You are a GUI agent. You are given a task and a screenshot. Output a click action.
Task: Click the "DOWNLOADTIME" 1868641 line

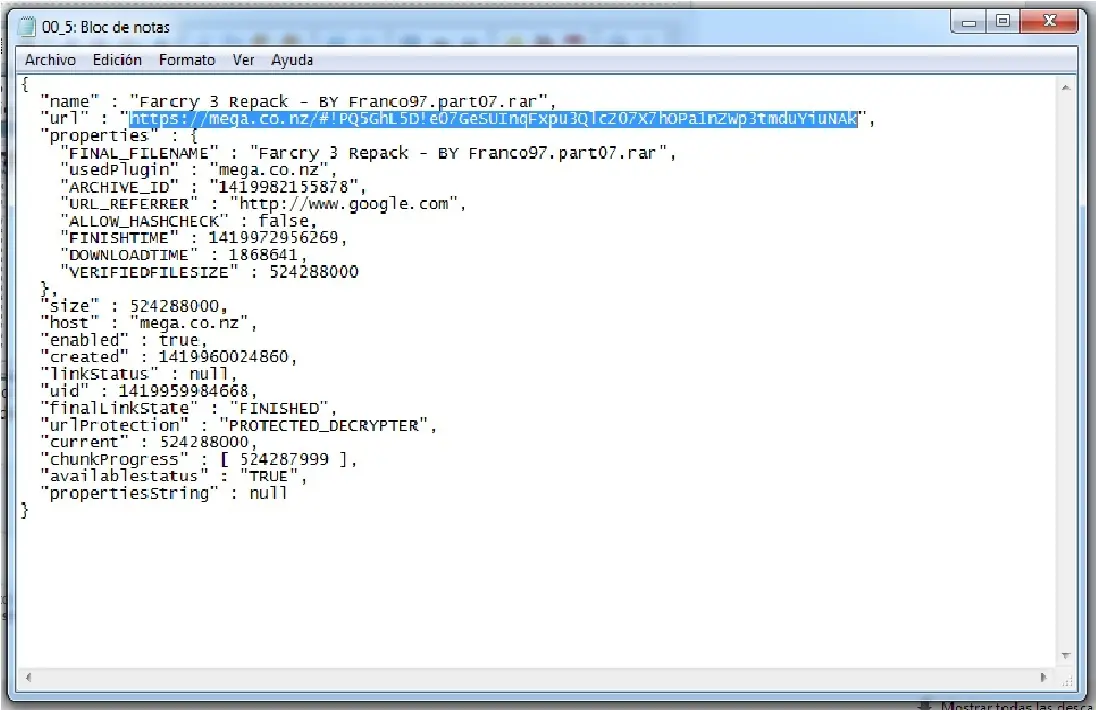pos(183,255)
